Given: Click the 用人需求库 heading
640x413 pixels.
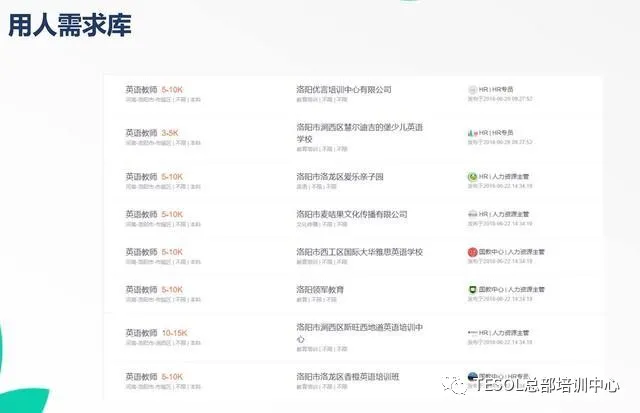Looking at the screenshot, I should click(70, 25).
